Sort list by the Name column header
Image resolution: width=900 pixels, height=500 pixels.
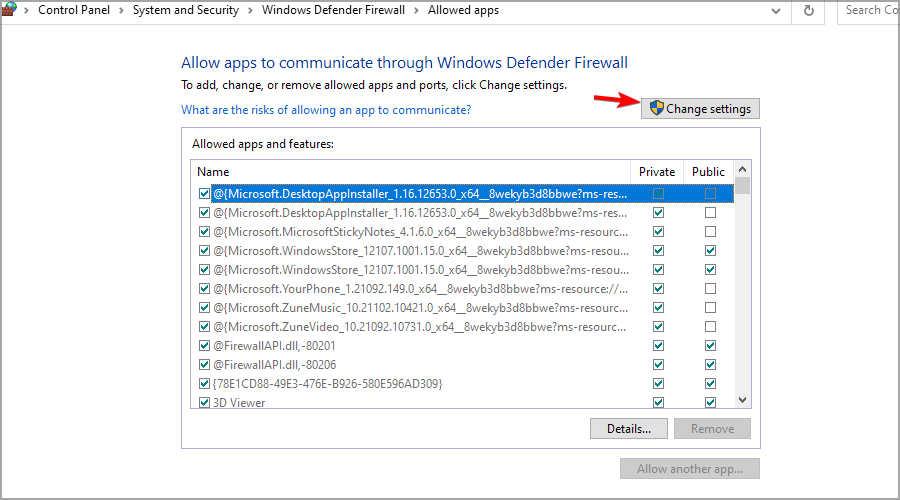[x=410, y=172]
